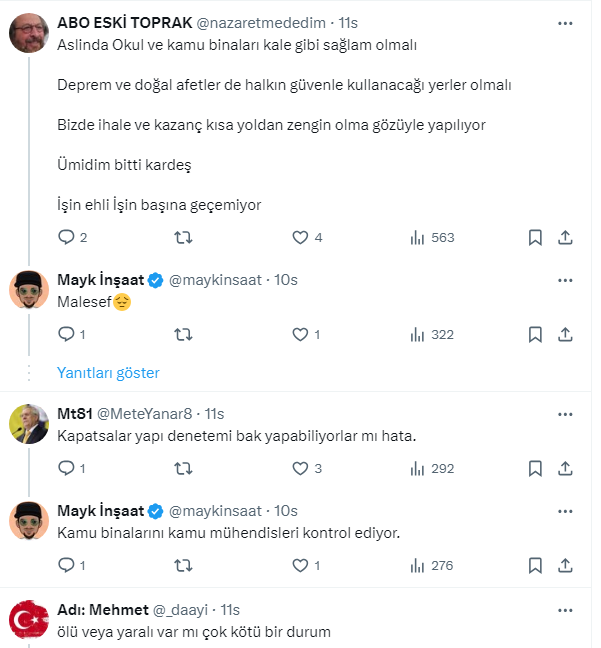Image resolution: width=601 pixels, height=648 pixels.
Task: Retweet Mt81's tweet about yapı denetimi
Action: 184,468
